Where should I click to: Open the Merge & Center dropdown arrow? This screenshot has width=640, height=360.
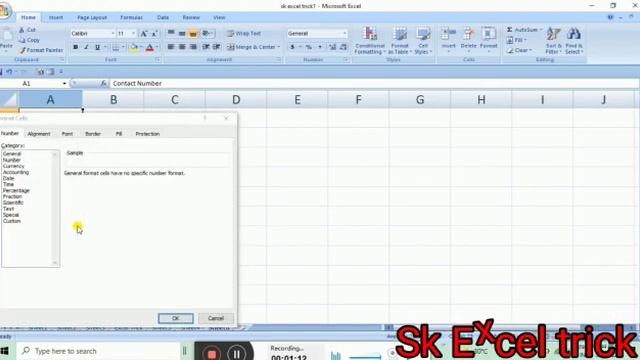pos(279,47)
